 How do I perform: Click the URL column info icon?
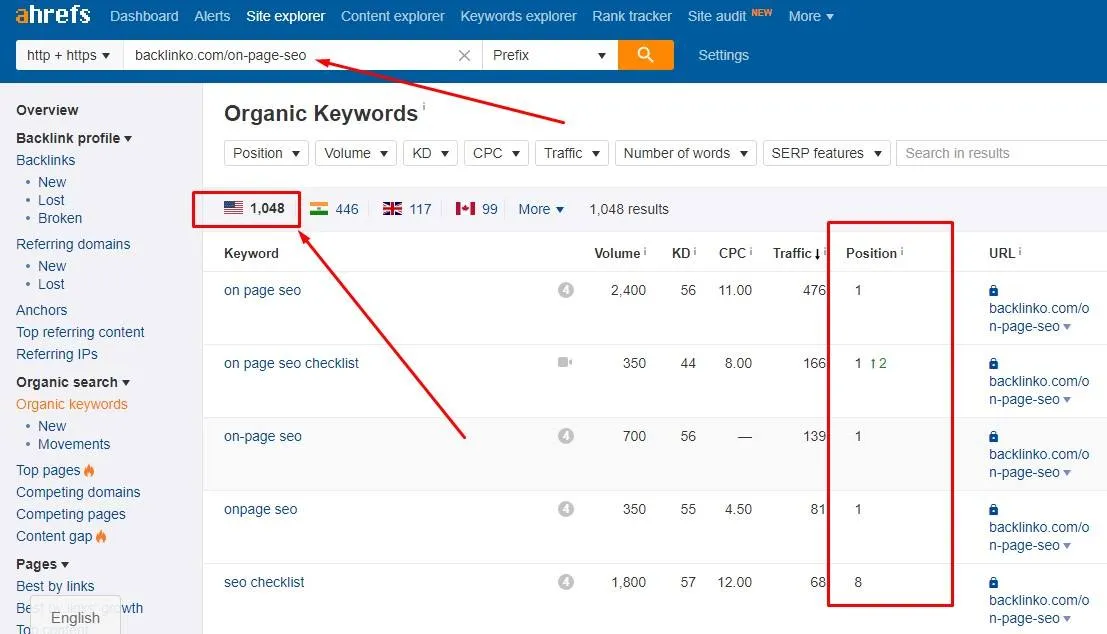1019,251
